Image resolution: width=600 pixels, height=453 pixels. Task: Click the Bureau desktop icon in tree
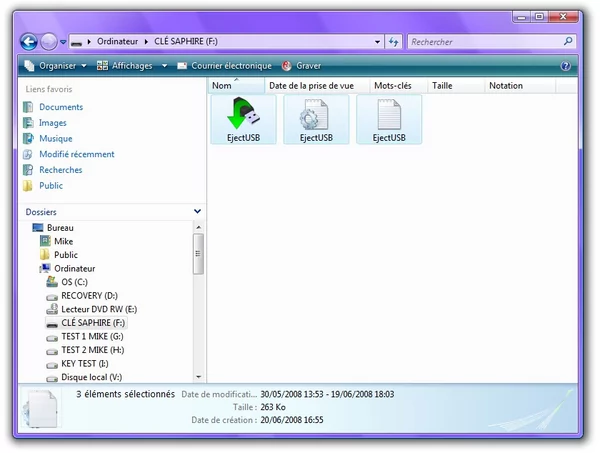tap(38, 228)
